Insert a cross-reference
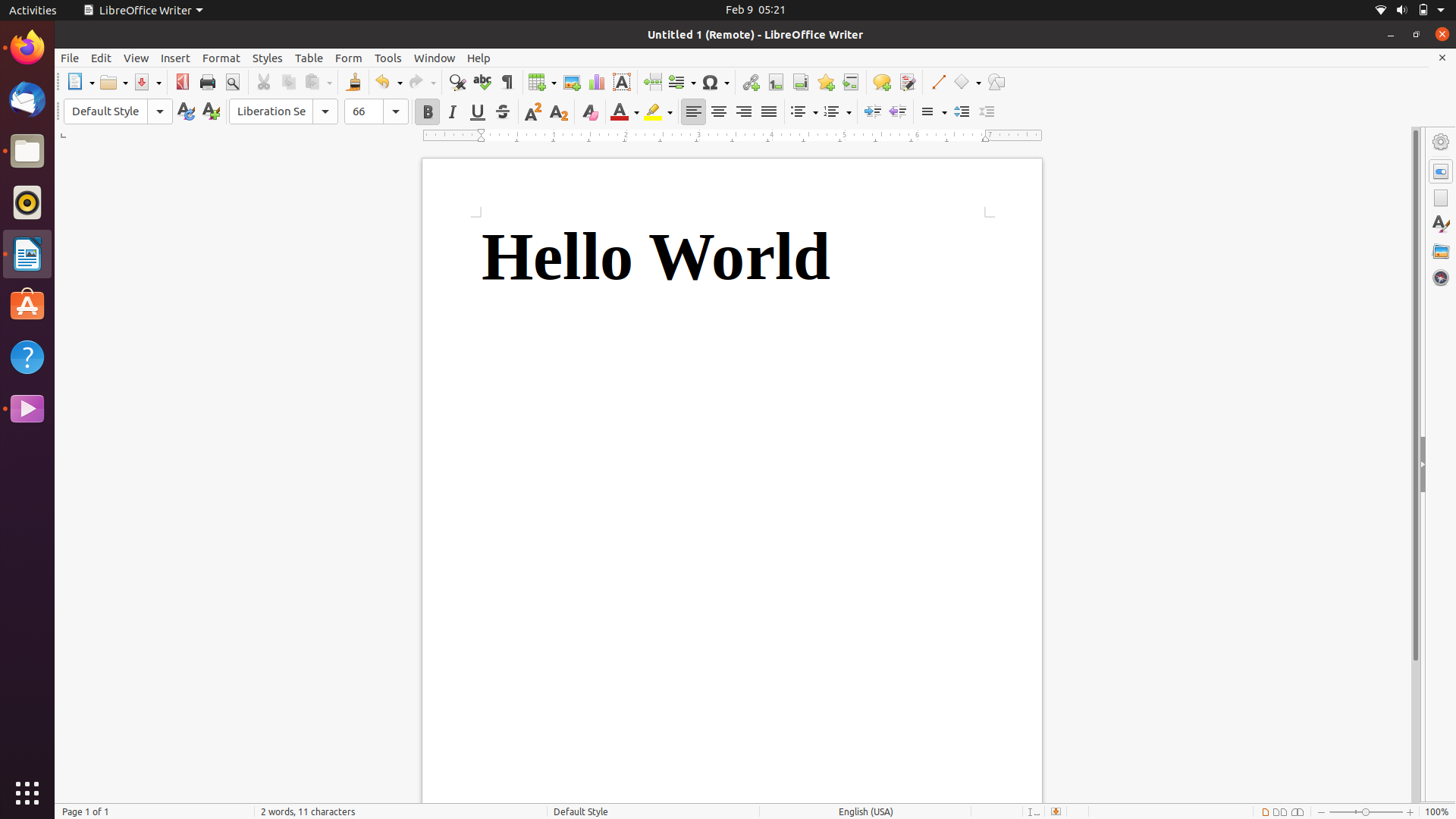This screenshot has height=819, width=1456. tap(851, 82)
